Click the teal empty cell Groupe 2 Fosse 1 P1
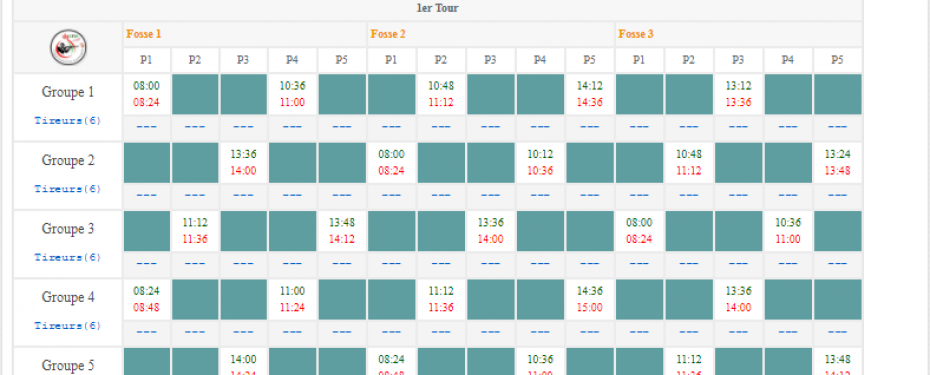 pyautogui.click(x=146, y=163)
